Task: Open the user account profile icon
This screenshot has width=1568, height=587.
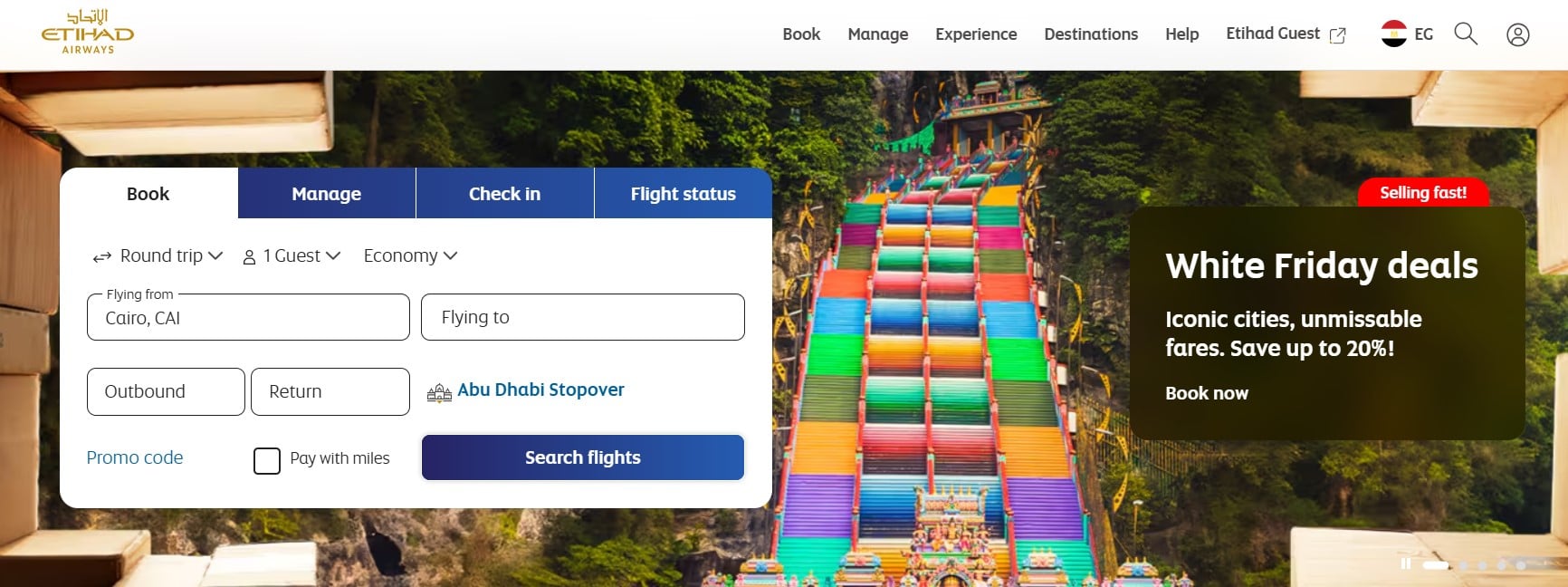Action: [1518, 34]
